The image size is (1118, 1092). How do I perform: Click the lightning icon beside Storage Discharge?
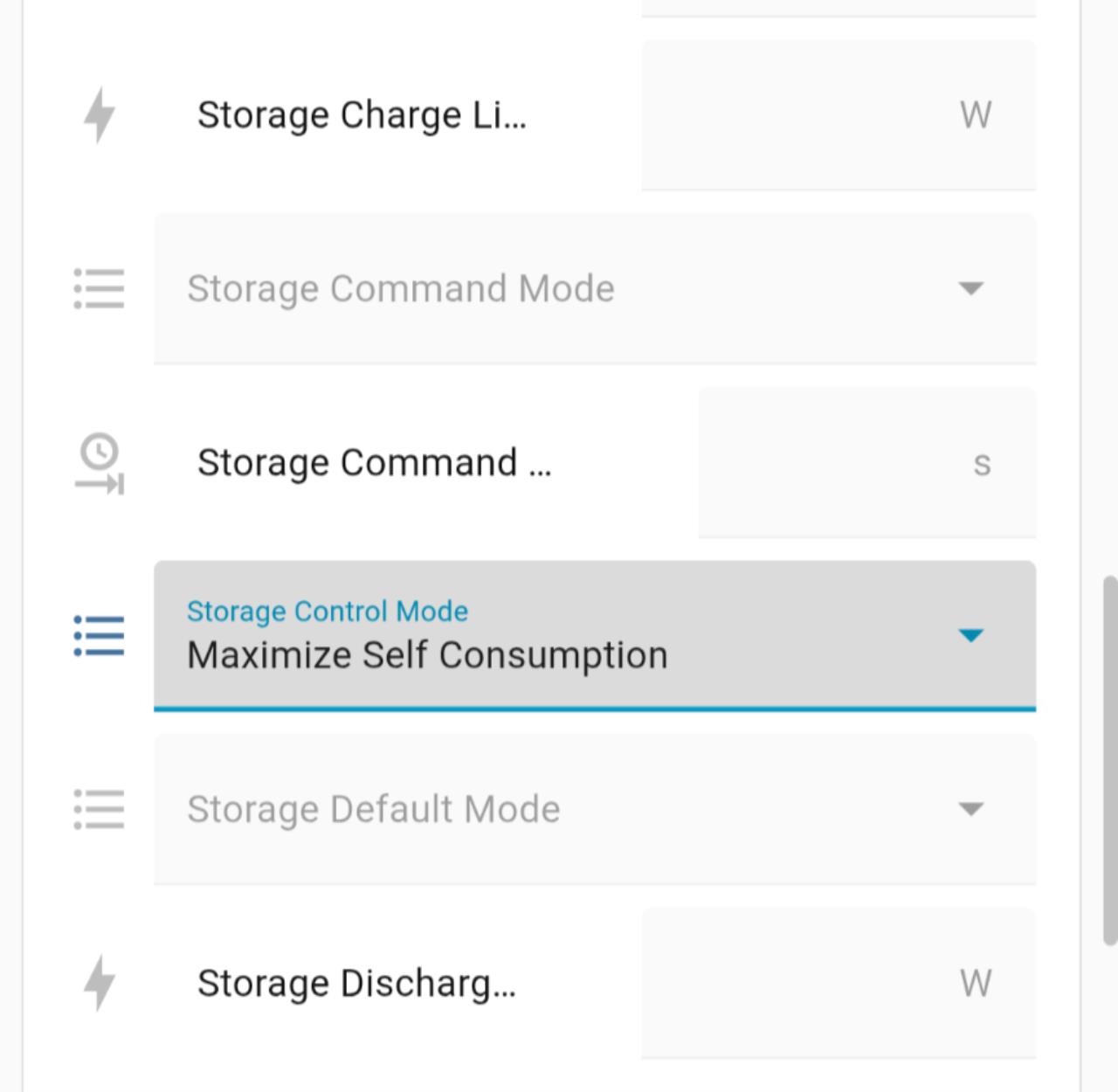coord(100,983)
